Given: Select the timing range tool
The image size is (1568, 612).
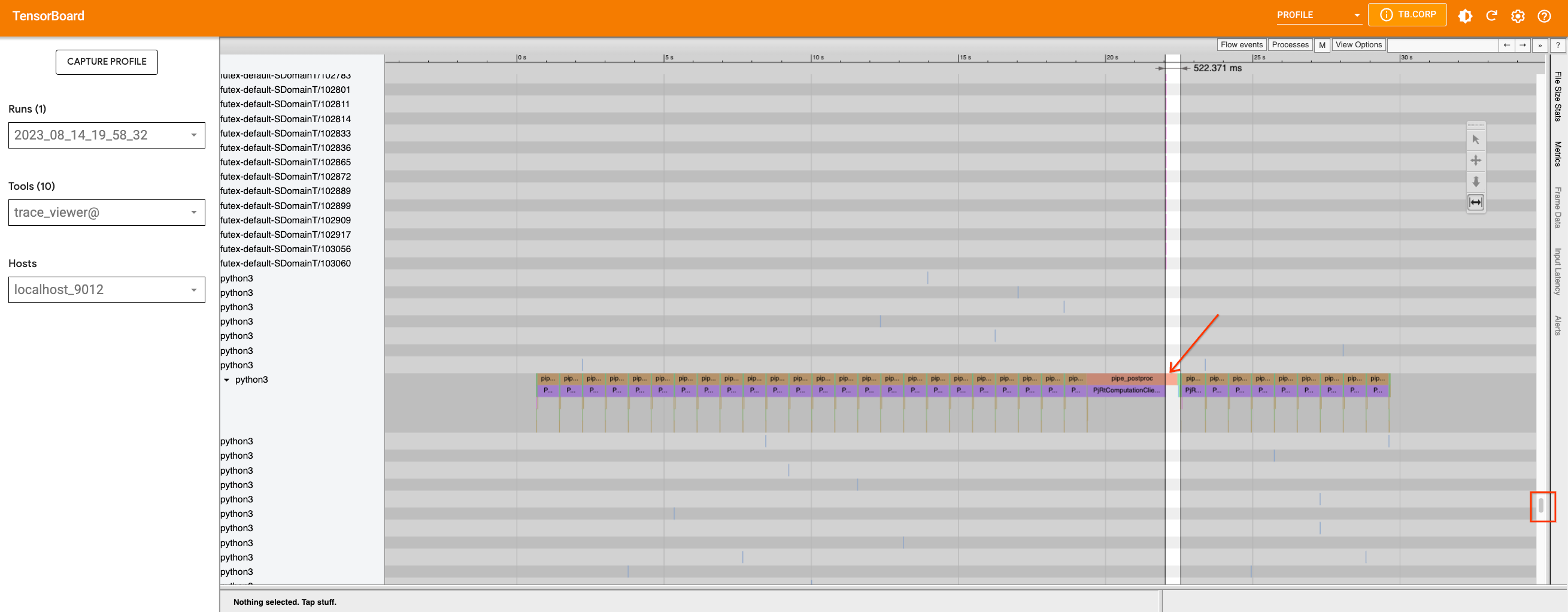Looking at the screenshot, I should [1475, 202].
